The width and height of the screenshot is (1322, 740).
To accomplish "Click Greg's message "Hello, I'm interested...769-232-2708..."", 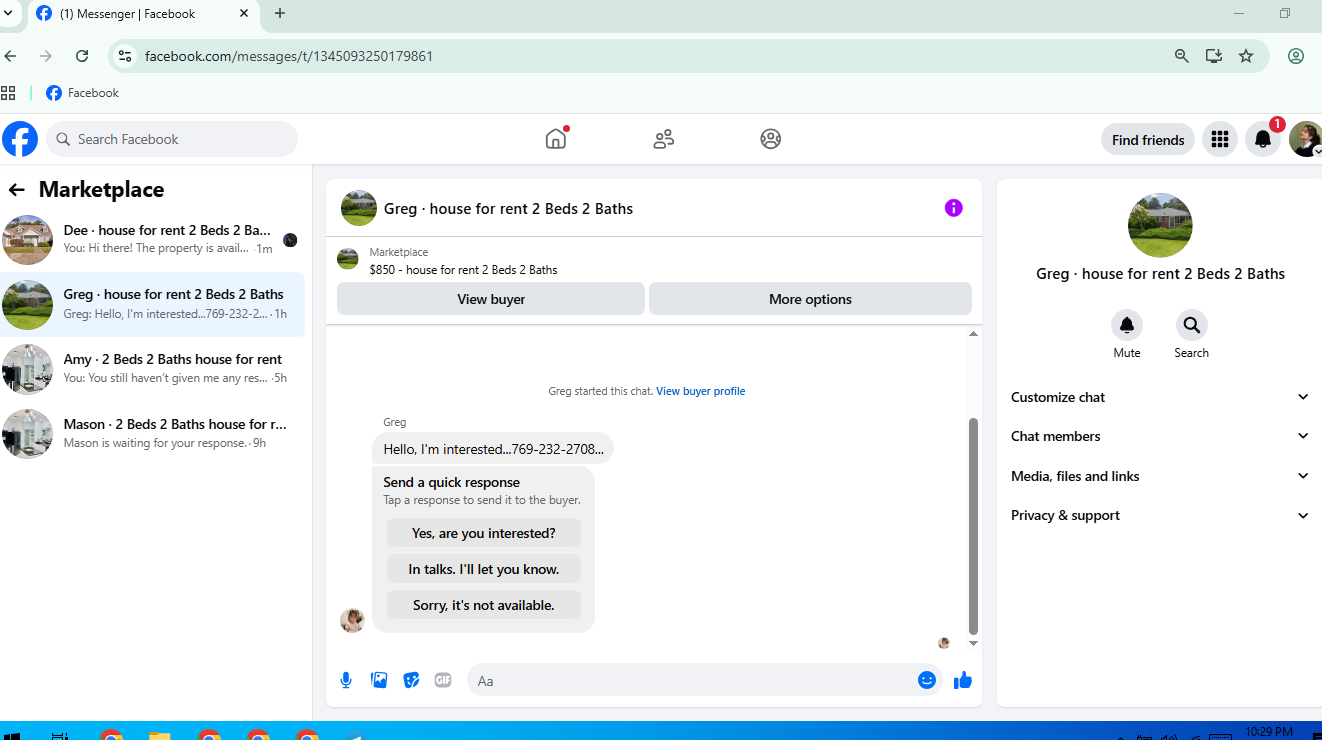I will 493,449.
